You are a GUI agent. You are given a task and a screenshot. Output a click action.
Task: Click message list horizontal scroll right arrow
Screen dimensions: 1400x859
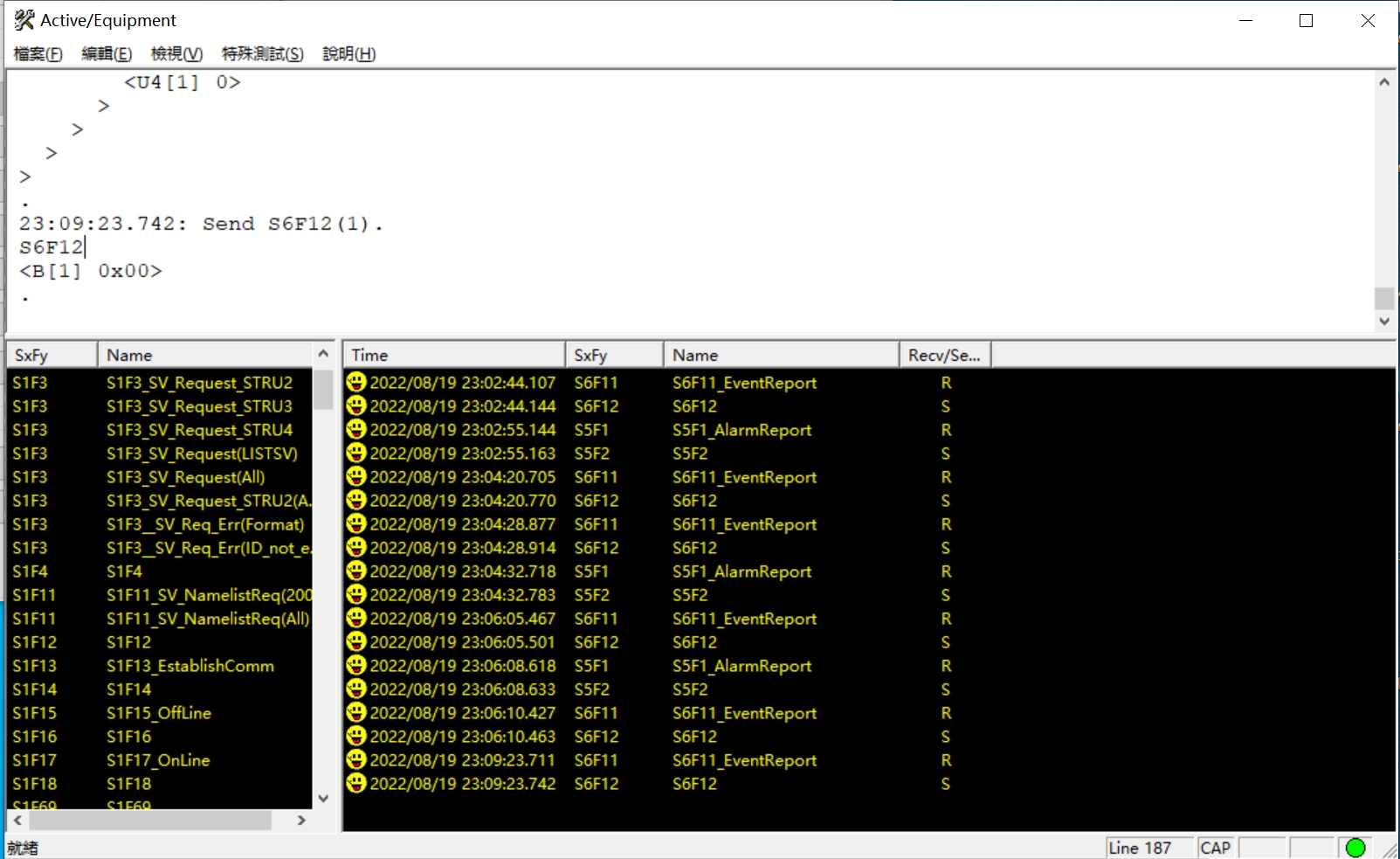pyautogui.click(x=301, y=820)
